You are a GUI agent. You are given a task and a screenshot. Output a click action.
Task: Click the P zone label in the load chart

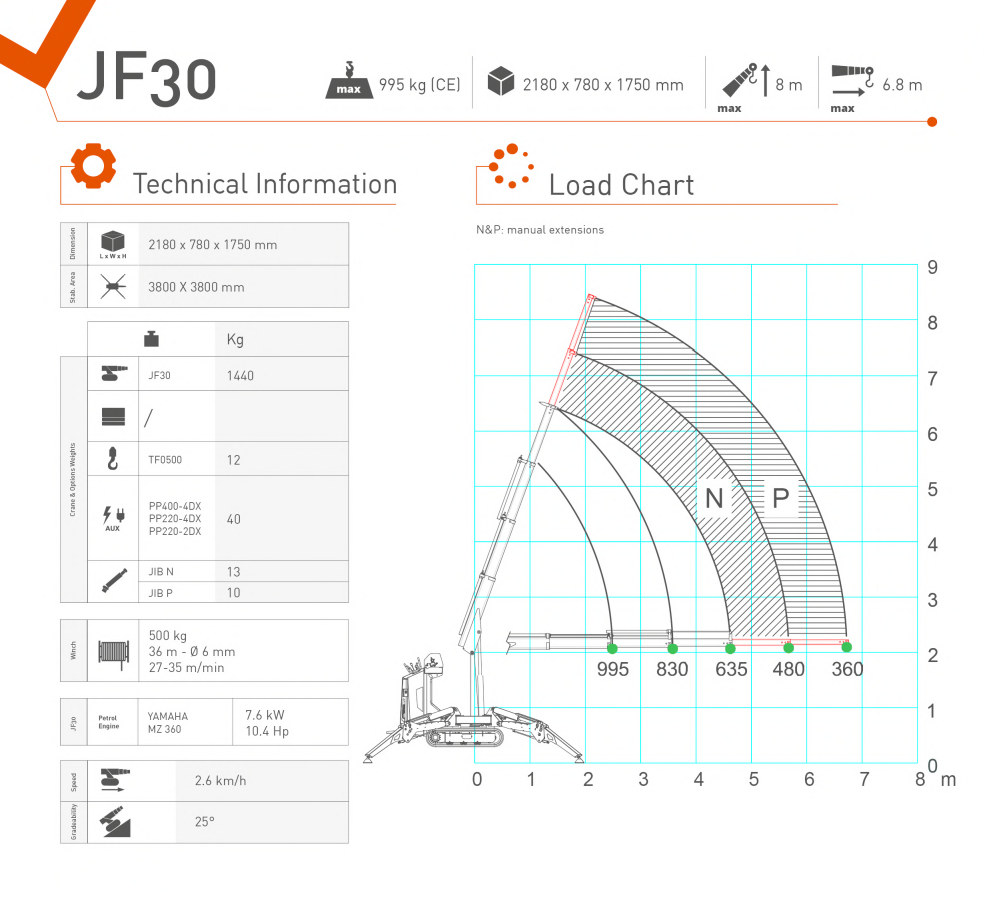point(780,498)
